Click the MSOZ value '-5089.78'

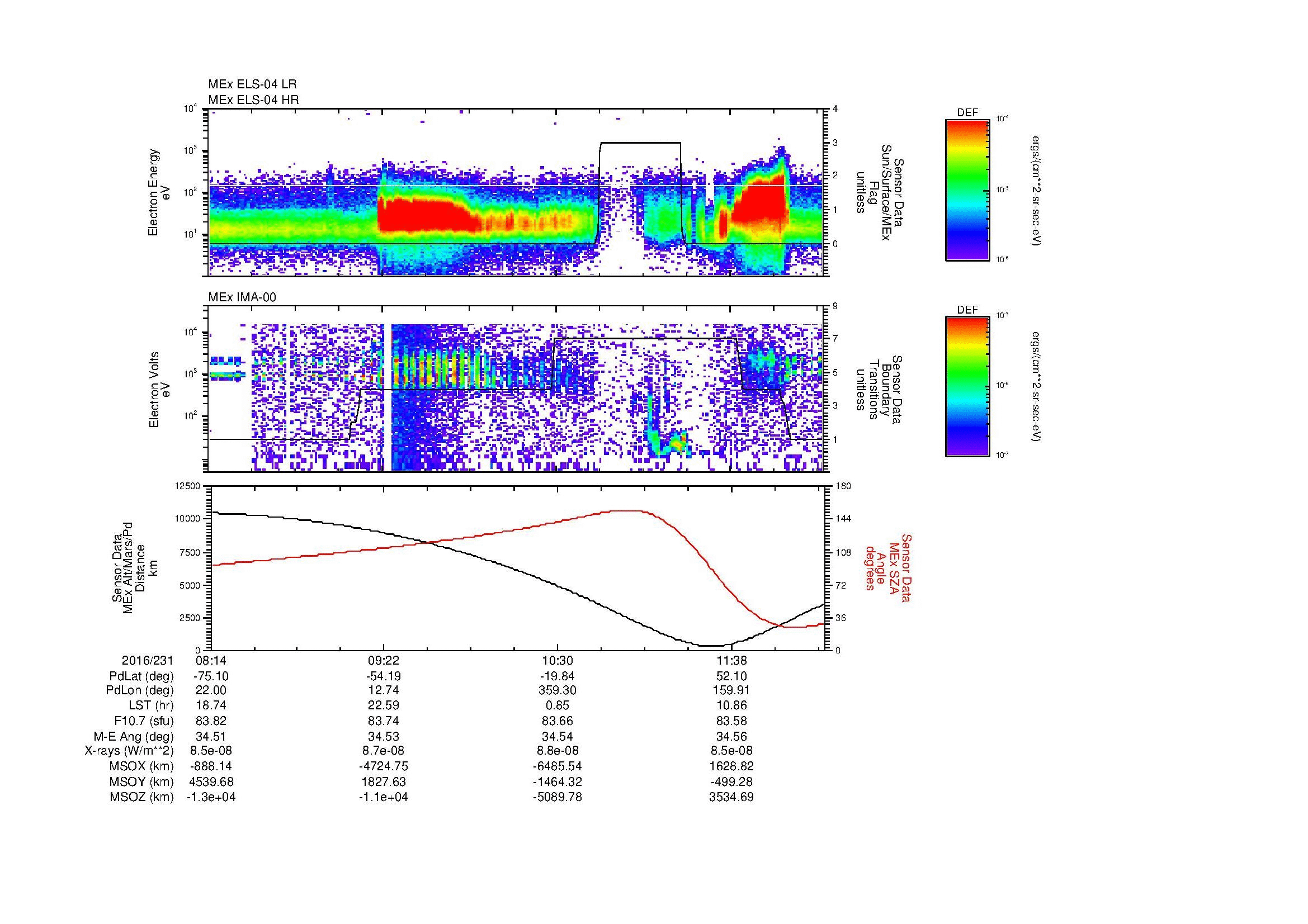click(557, 797)
